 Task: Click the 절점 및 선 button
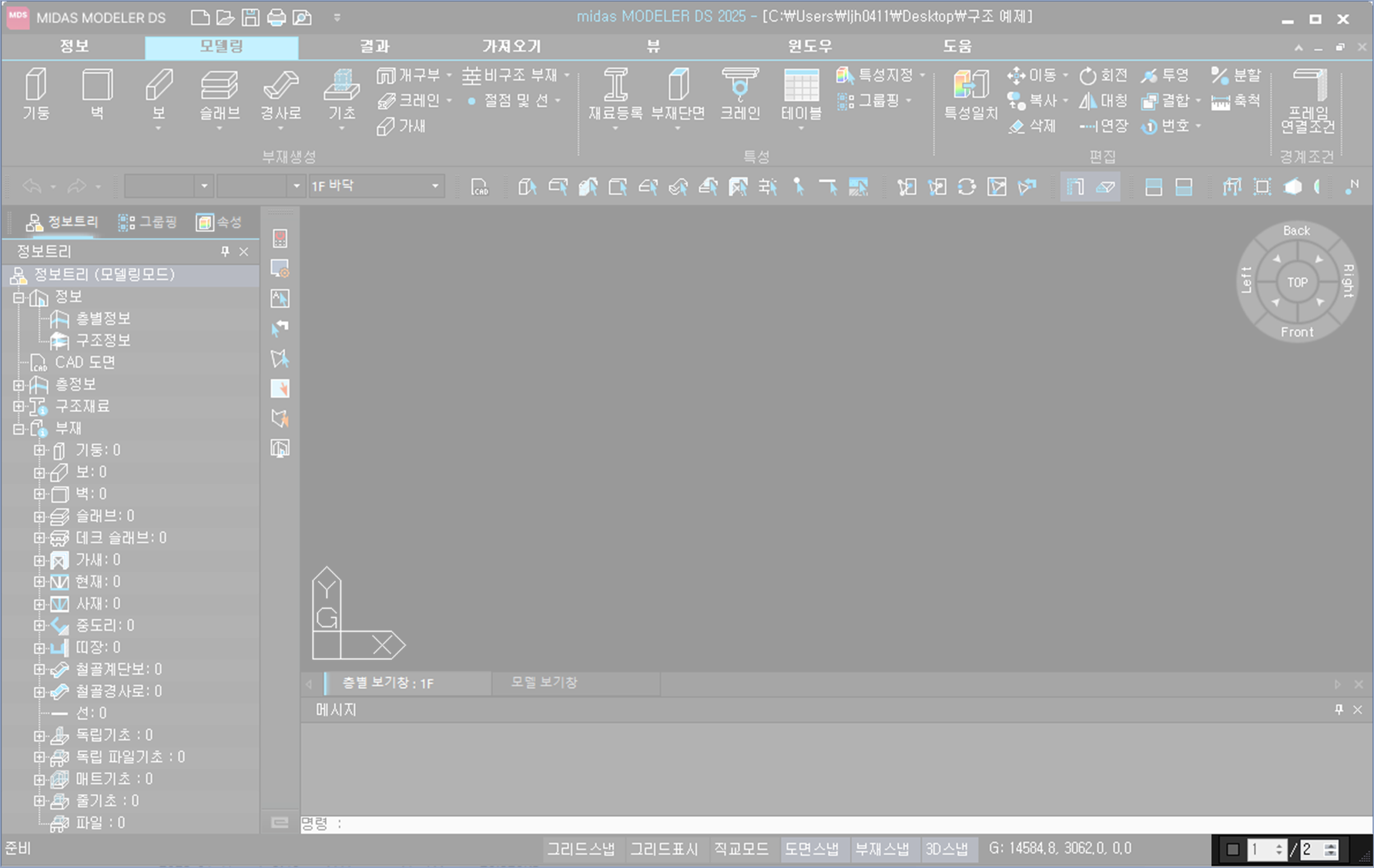508,101
